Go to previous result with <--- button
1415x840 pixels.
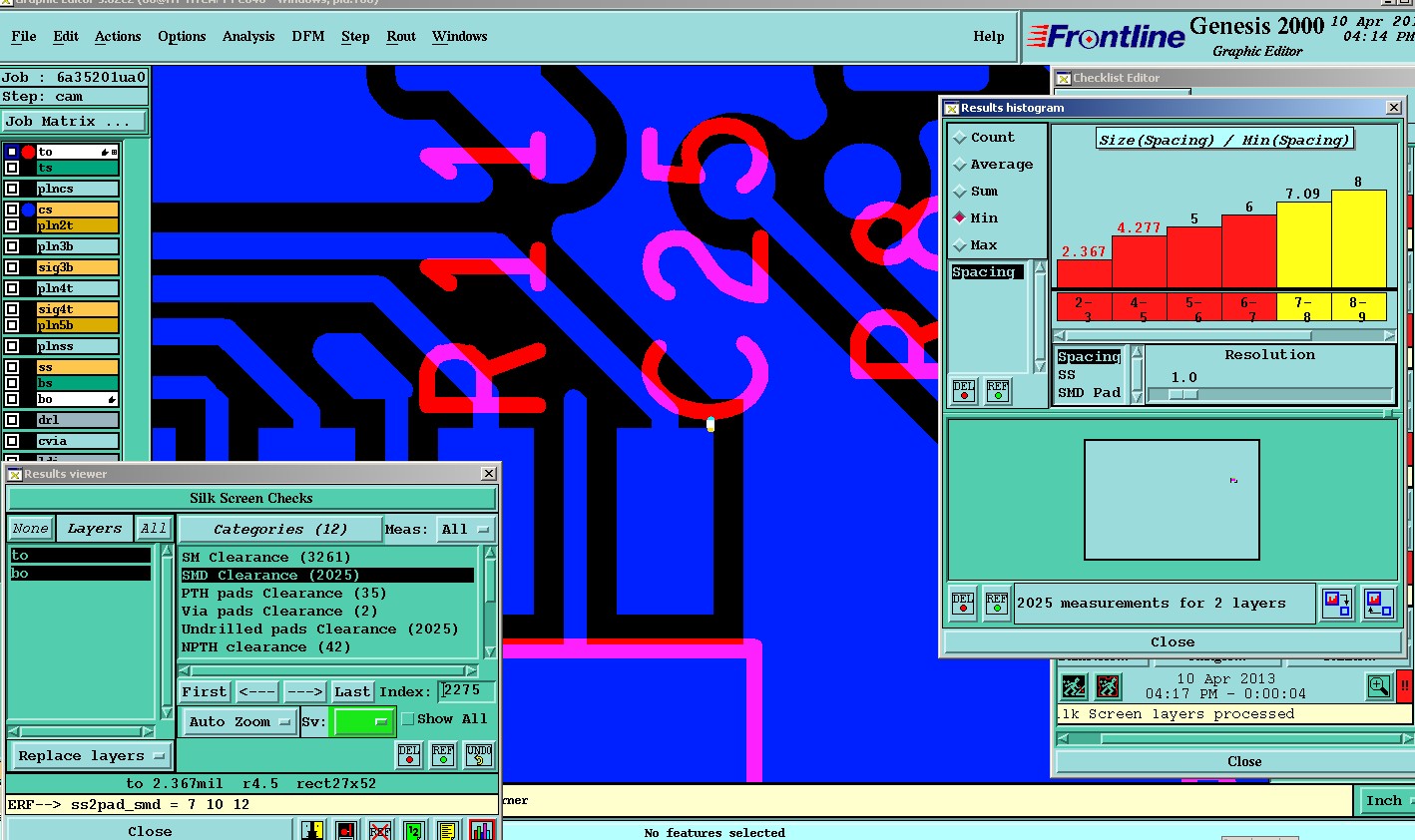coord(256,691)
